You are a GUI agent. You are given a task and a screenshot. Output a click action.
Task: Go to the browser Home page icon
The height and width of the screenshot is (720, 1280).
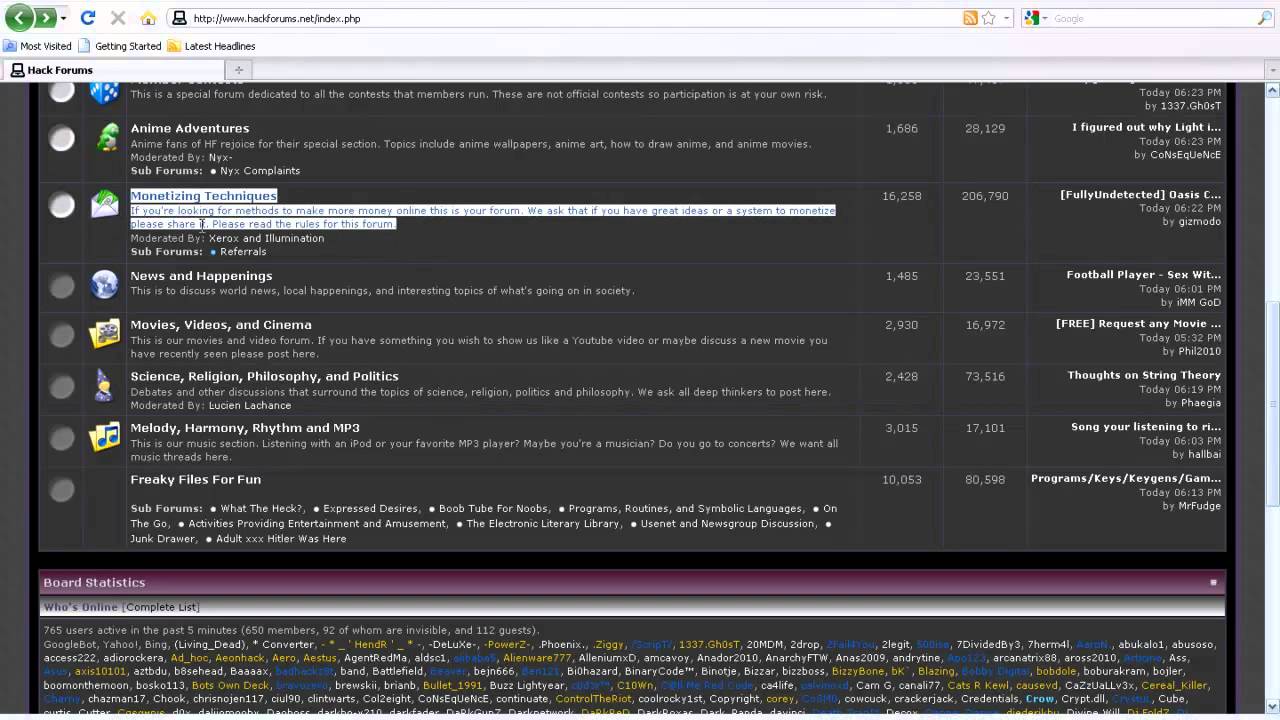[148, 18]
